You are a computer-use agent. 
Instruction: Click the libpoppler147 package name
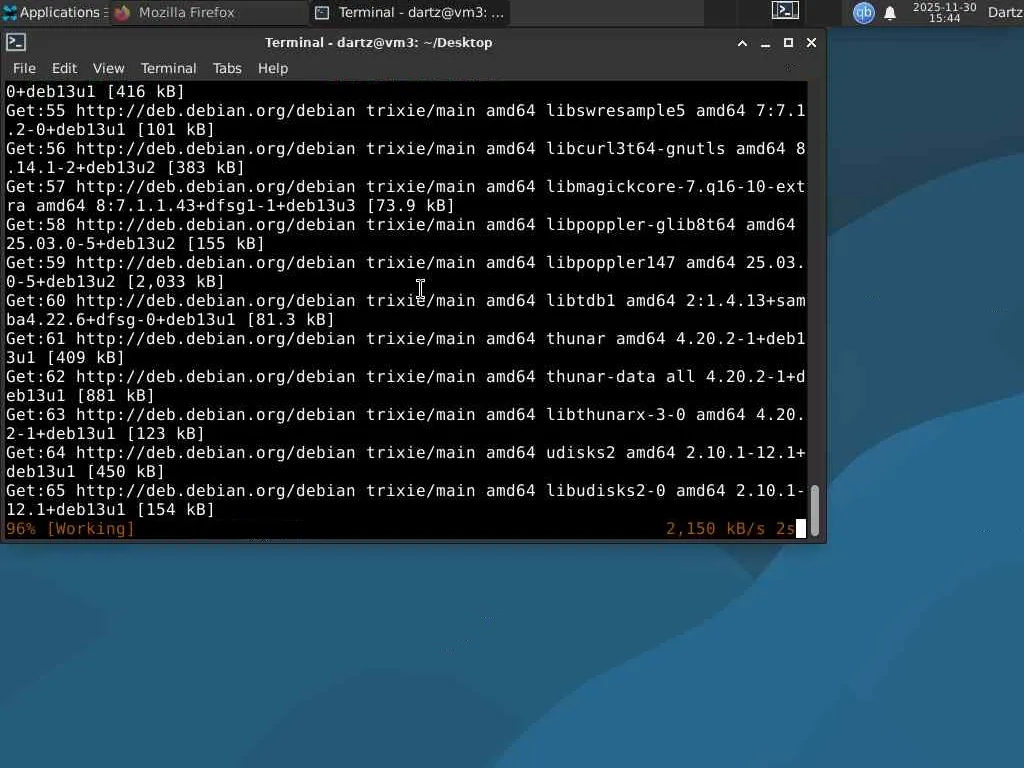coord(611,263)
